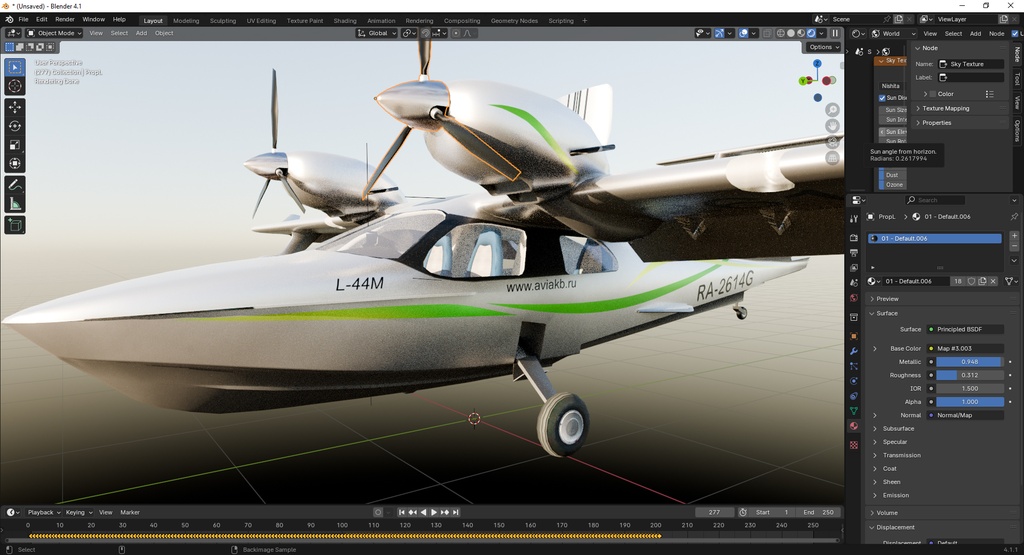The image size is (1024, 555).
Task: Click the Normal/Map link button
Action: [965, 415]
